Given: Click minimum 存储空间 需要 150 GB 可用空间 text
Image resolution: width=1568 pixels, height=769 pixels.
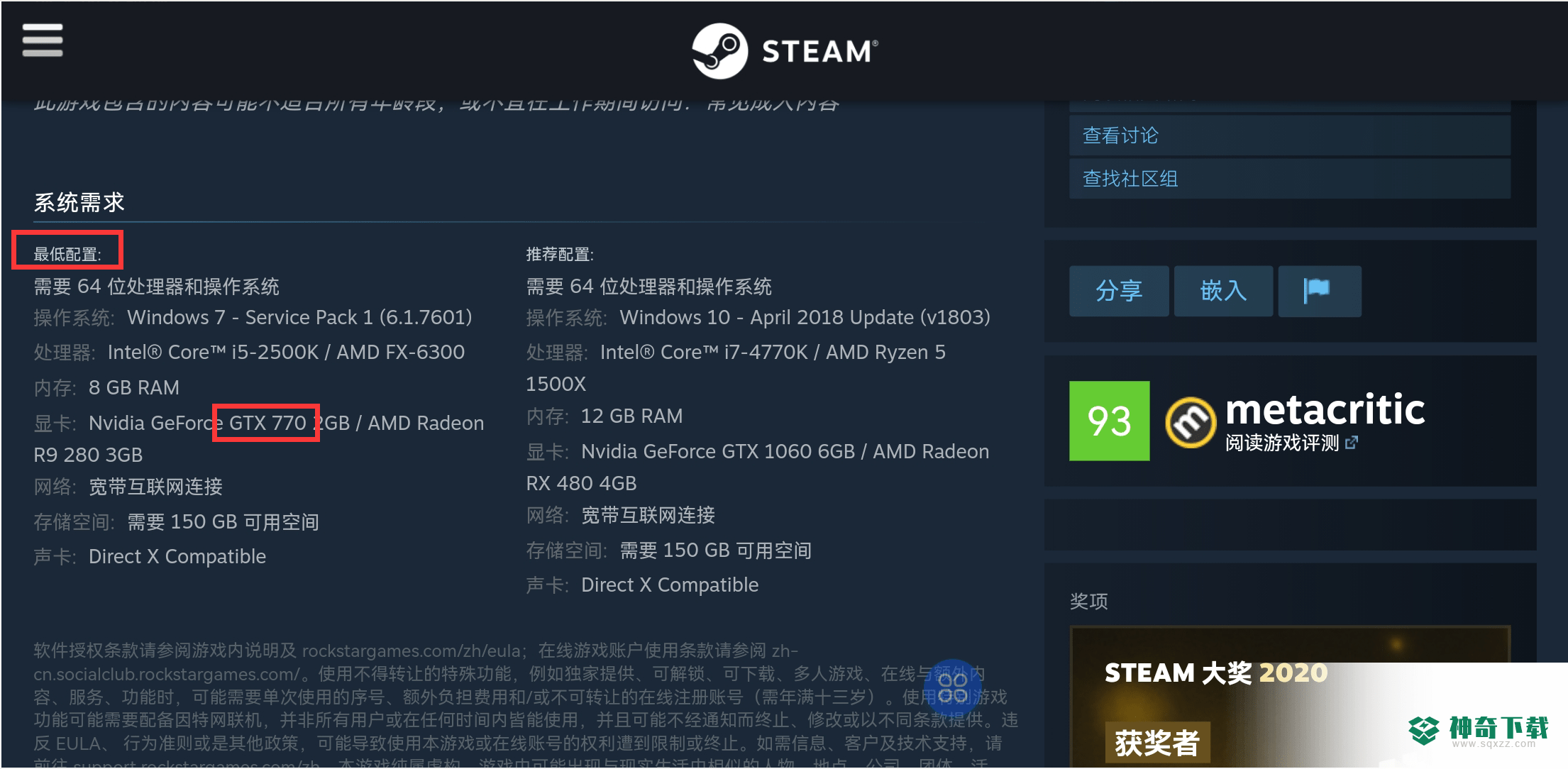Looking at the screenshot, I should pos(176,522).
